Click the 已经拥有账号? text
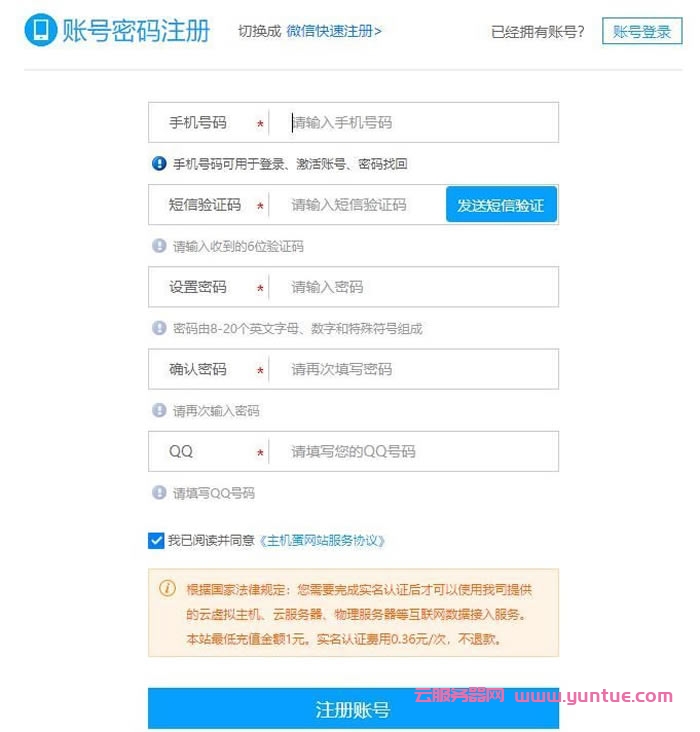The image size is (700, 732). coord(538,32)
